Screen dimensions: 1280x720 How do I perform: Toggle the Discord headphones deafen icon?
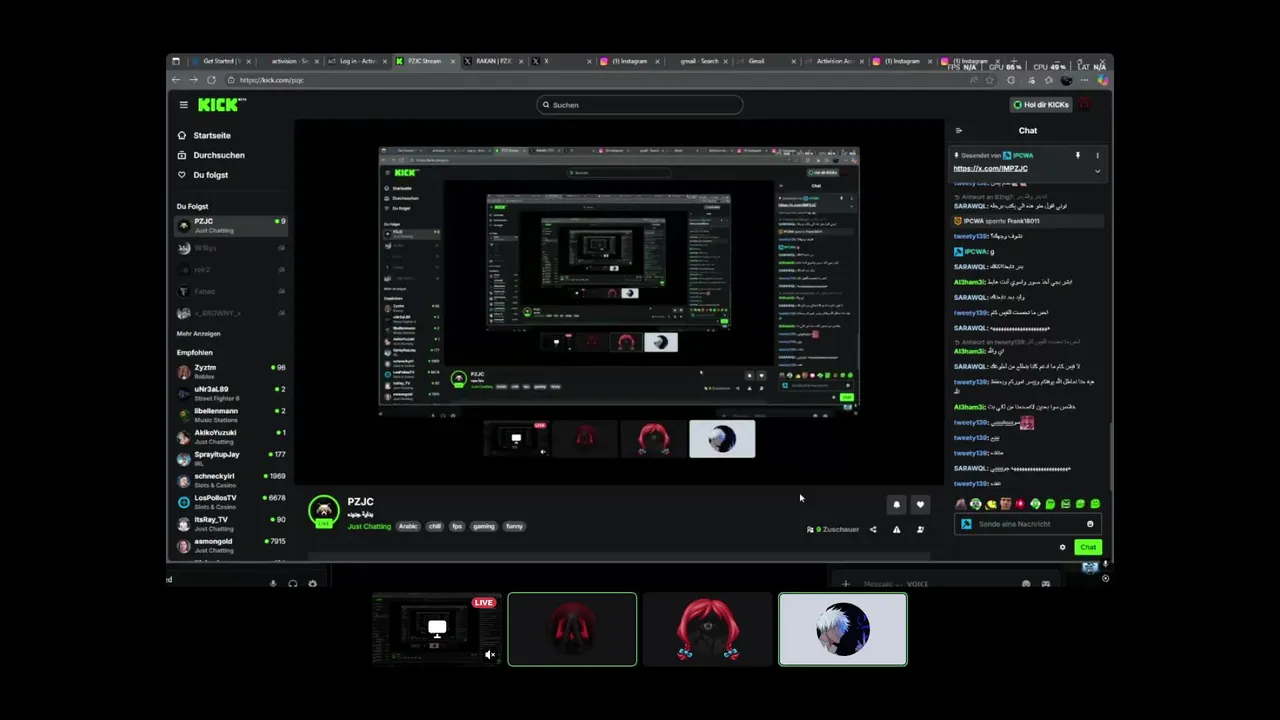pos(293,583)
